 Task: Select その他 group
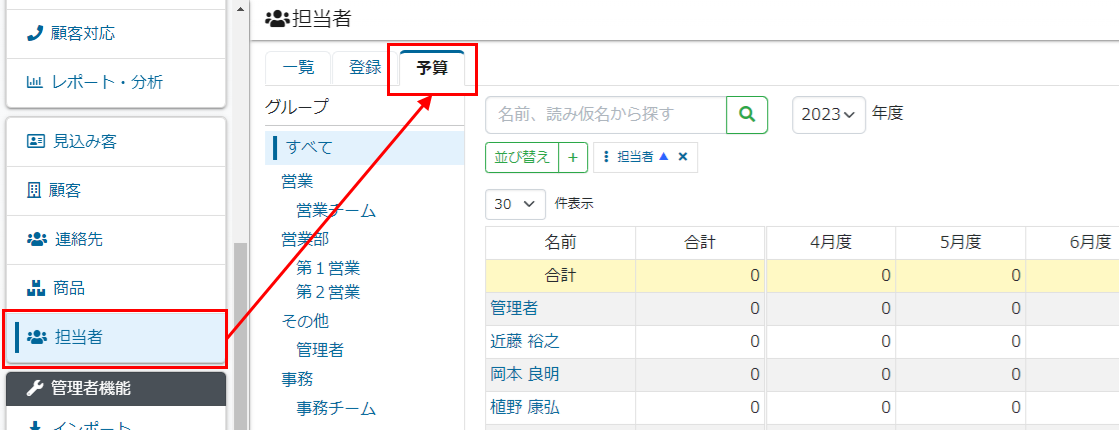coord(305,321)
